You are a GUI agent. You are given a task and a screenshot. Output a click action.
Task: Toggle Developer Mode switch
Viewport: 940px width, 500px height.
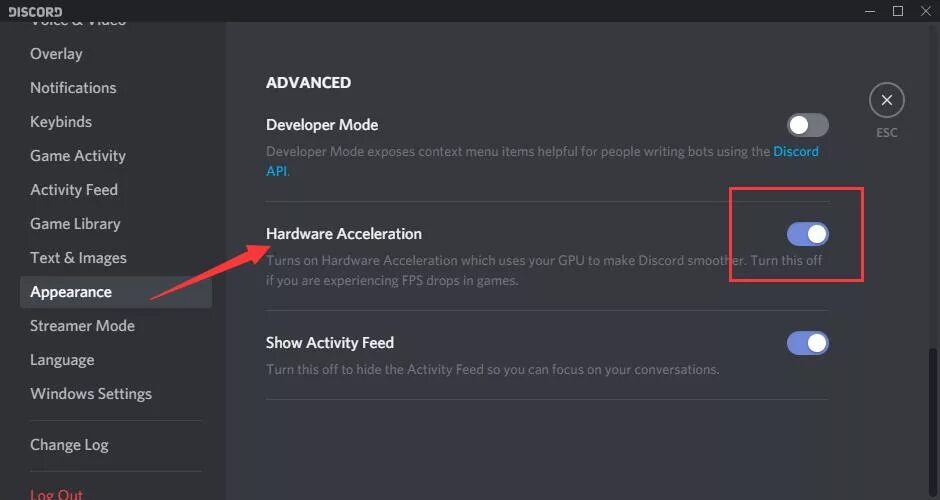tap(808, 125)
